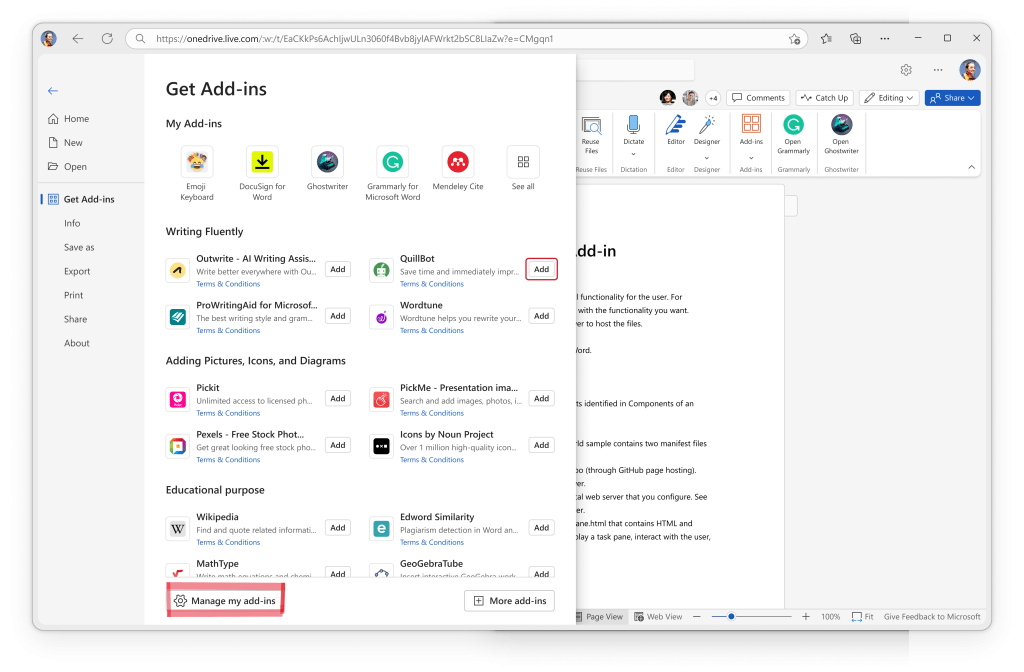Click Fit in the status bar
This screenshot has height=672, width=1024.
click(863, 616)
